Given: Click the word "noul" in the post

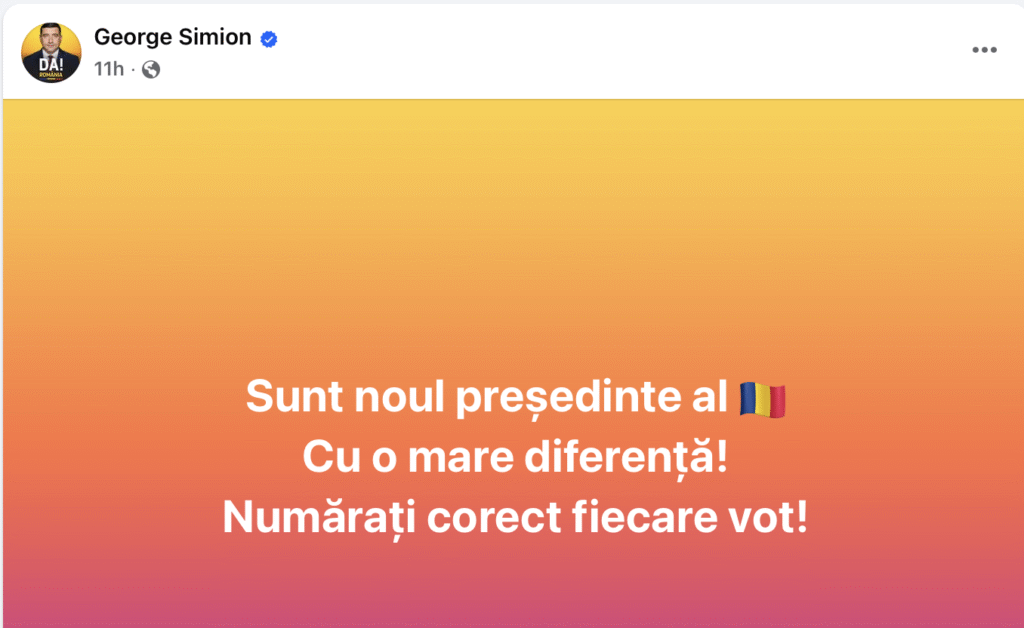Looking at the screenshot, I should [399, 396].
